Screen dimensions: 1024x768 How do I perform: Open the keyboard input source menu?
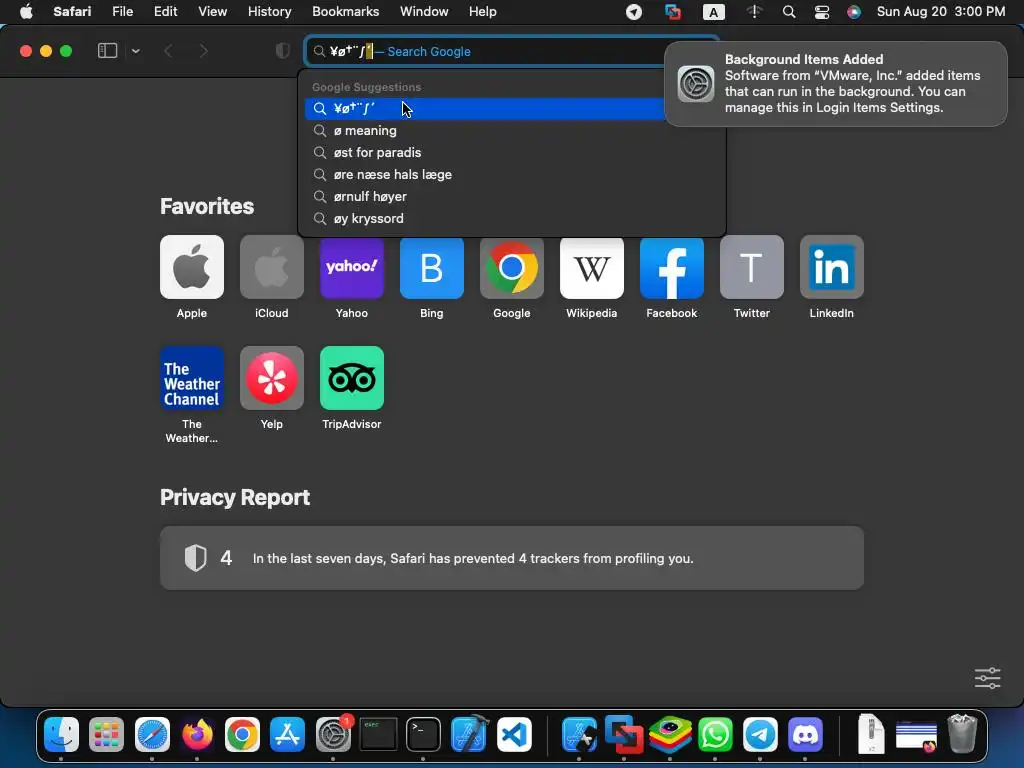(713, 12)
